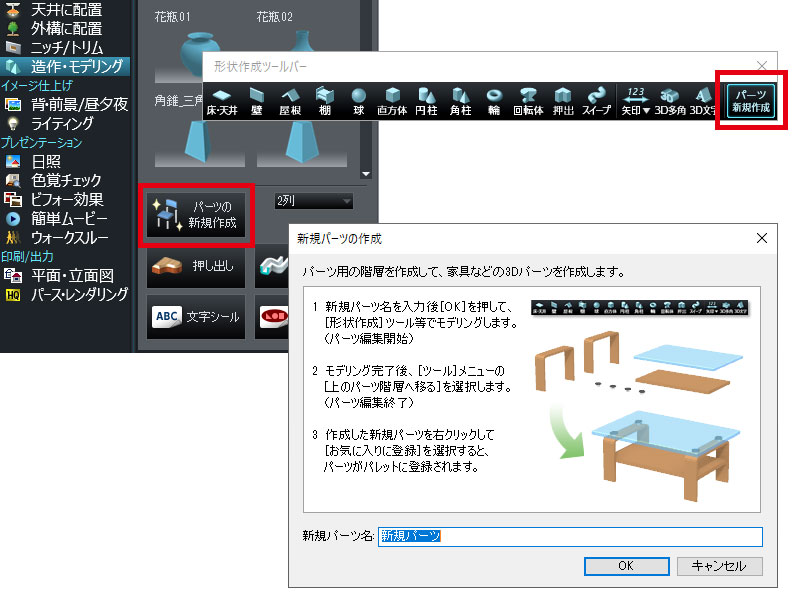The width and height of the screenshot is (800, 600).
Task: Go to 平面・立面図 in the side menu
Action: click(x=72, y=275)
